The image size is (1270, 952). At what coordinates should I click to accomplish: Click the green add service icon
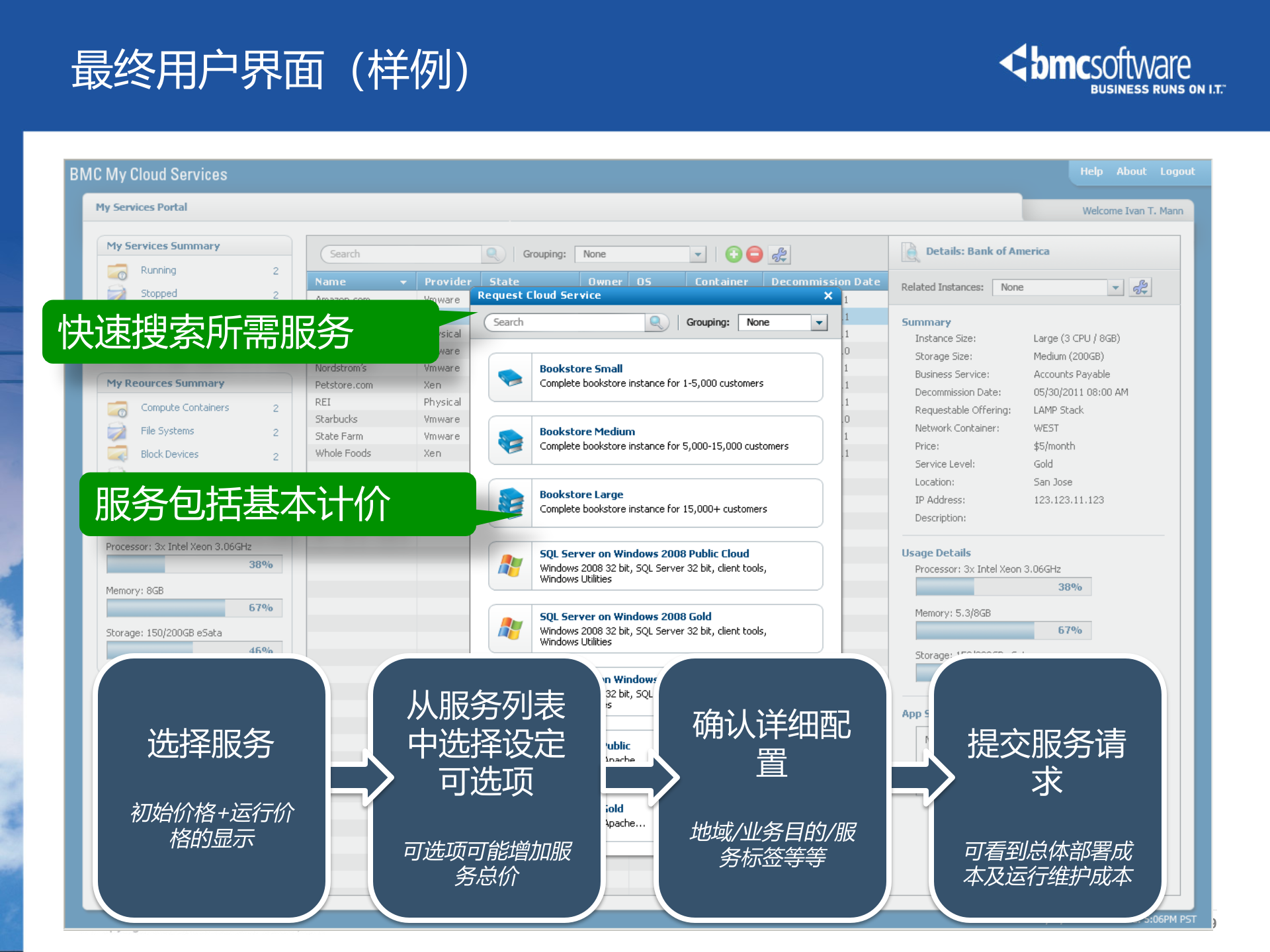tap(734, 255)
